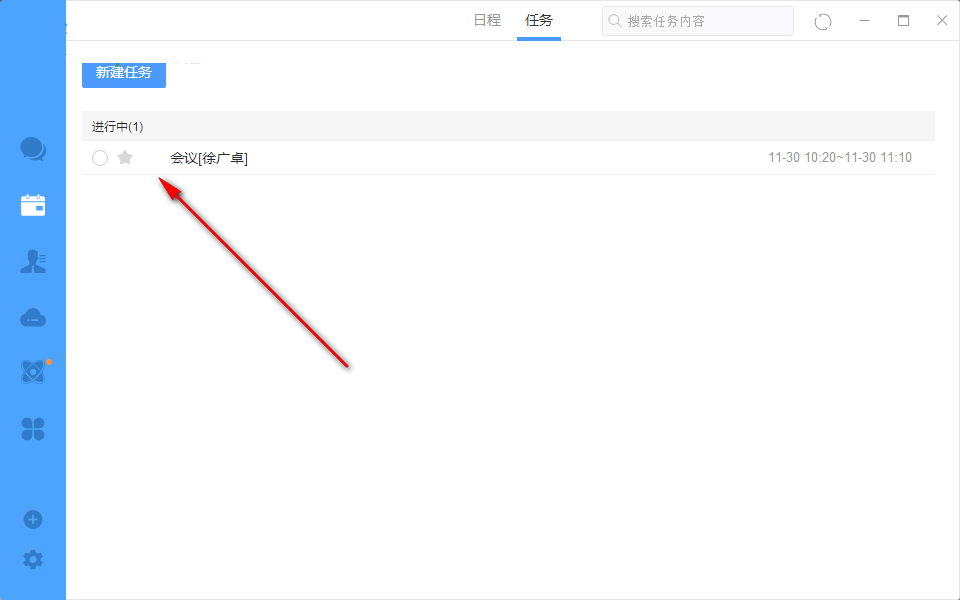Open the calendar icon in the sidebar
960x600 pixels.
coord(33,206)
